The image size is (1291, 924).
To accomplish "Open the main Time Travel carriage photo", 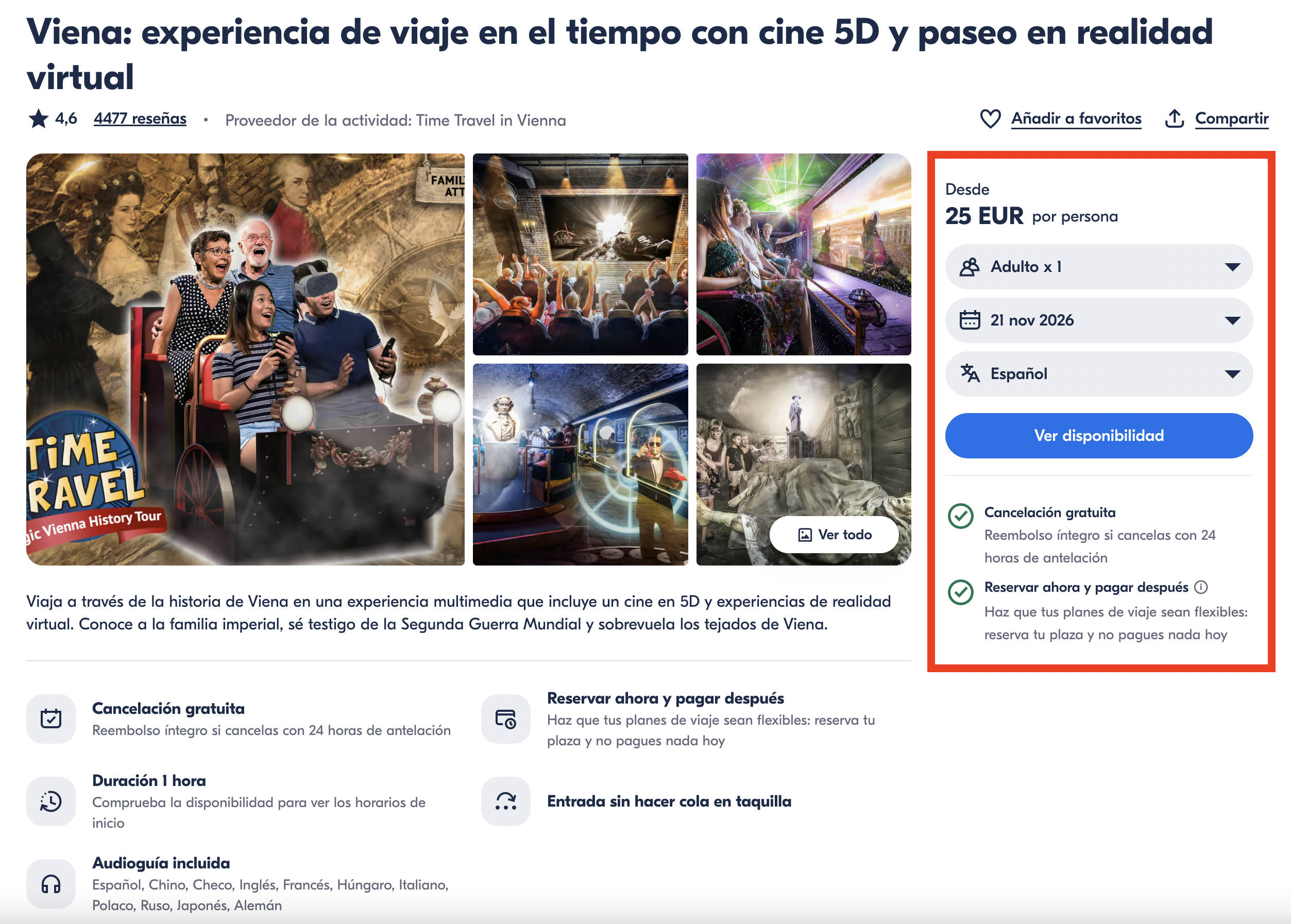I will coord(245,359).
